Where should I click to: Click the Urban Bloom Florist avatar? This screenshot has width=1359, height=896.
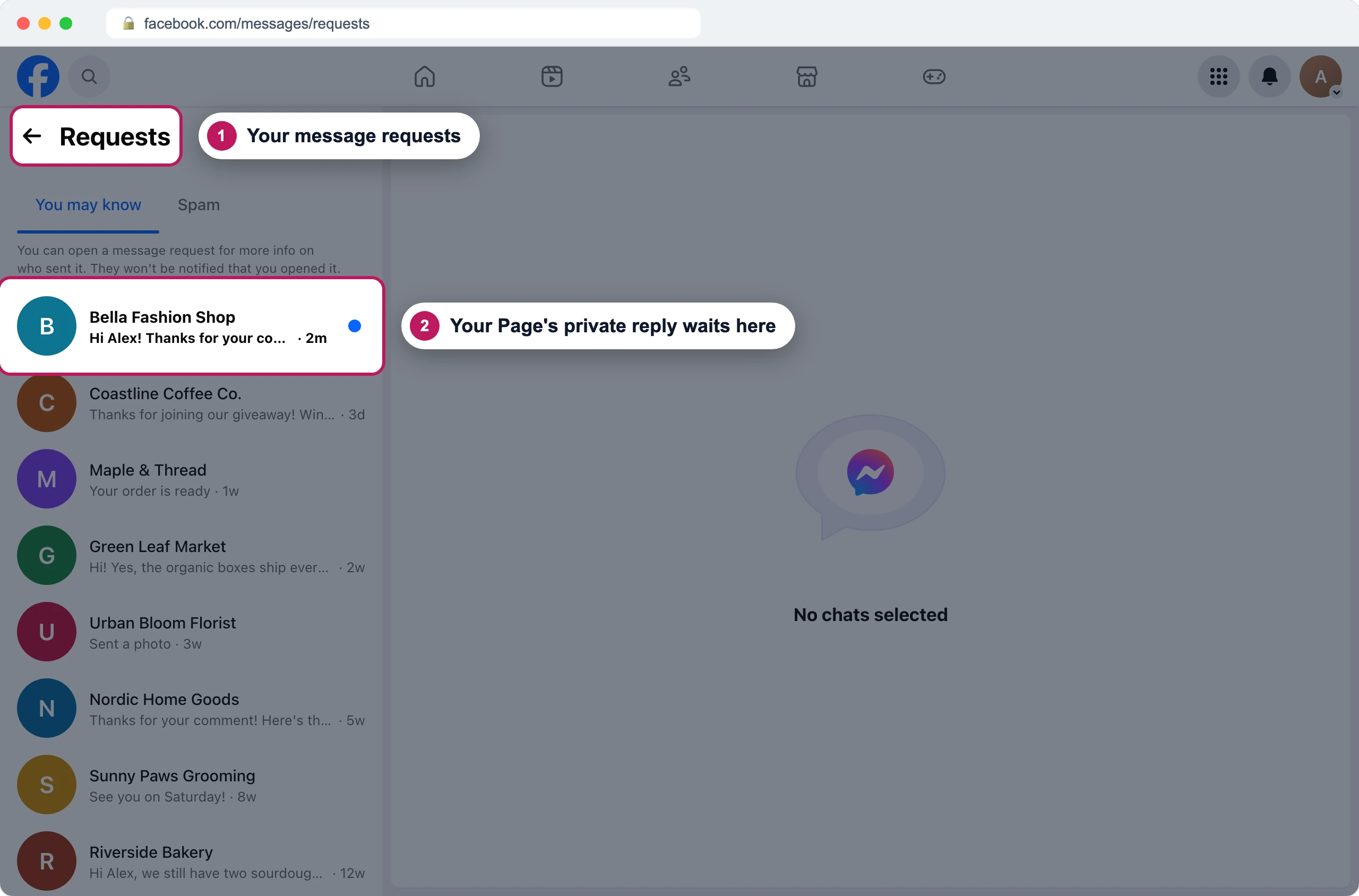46,632
